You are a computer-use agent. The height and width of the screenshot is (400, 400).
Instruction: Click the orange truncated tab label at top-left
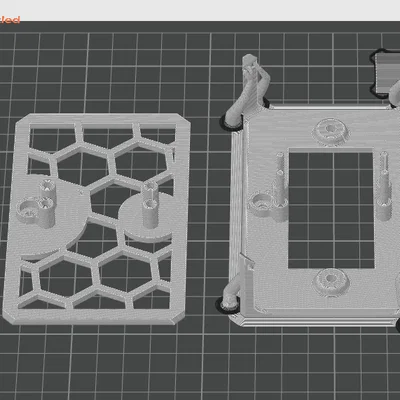(x=10, y=20)
